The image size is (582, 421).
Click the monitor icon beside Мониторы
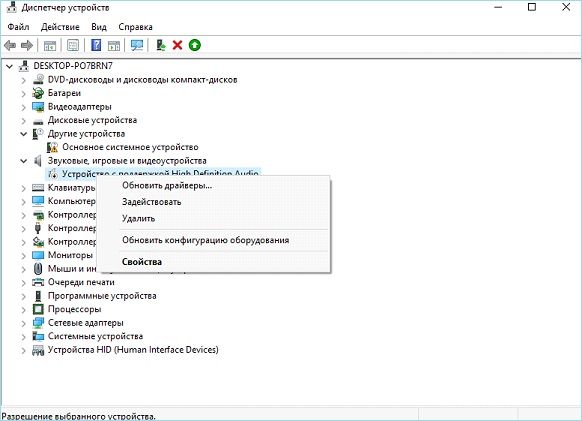coord(38,255)
